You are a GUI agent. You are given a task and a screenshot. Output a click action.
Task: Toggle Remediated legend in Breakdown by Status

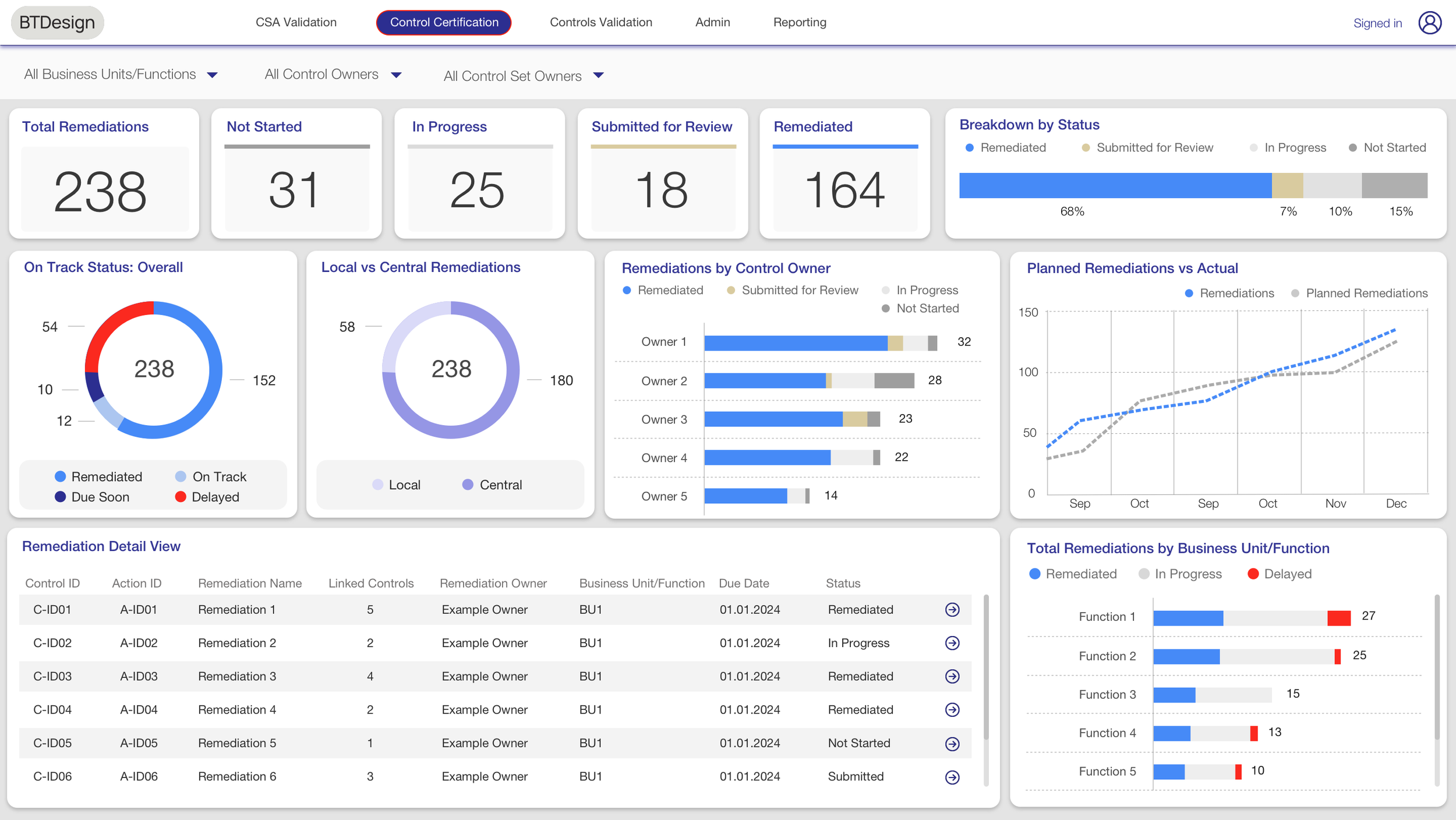click(1006, 148)
